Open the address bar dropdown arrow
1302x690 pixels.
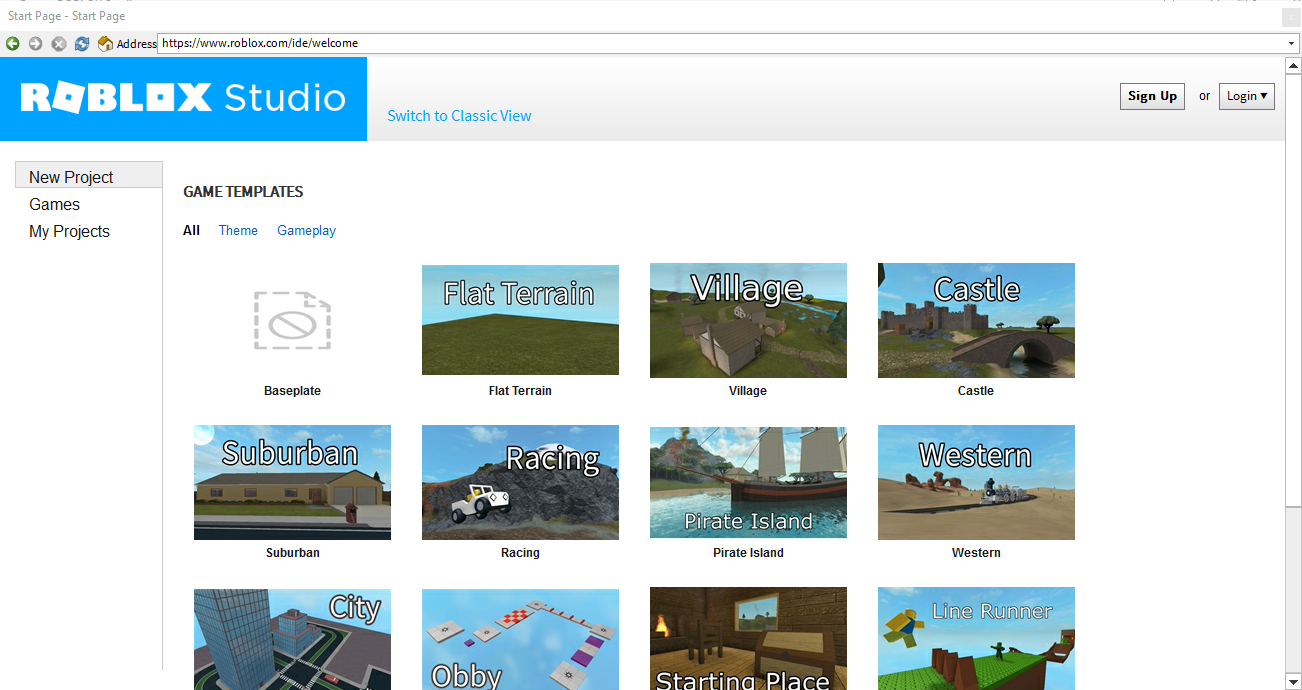click(1291, 44)
